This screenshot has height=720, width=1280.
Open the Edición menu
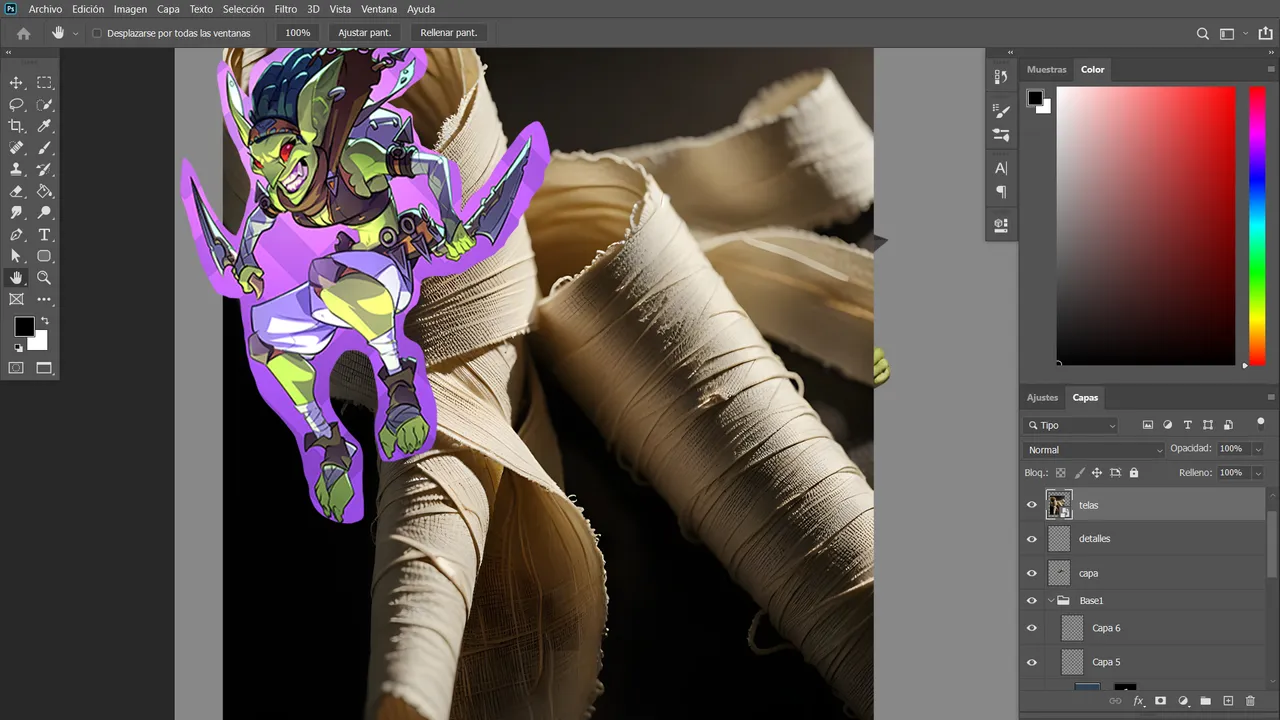coord(88,9)
